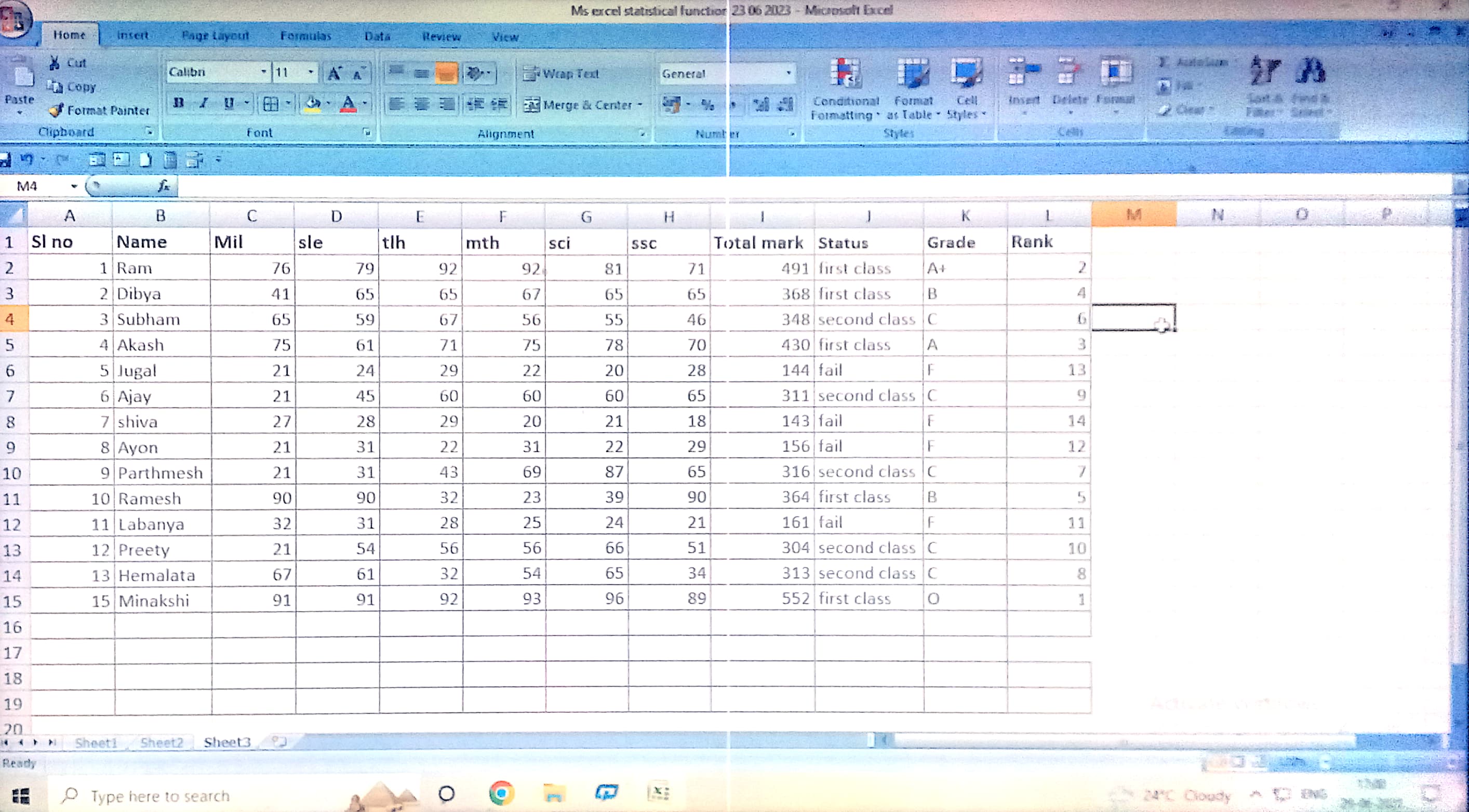Click the yellow Fill Color swatch button
Viewport: 1469px width, 812px height.
click(x=313, y=104)
